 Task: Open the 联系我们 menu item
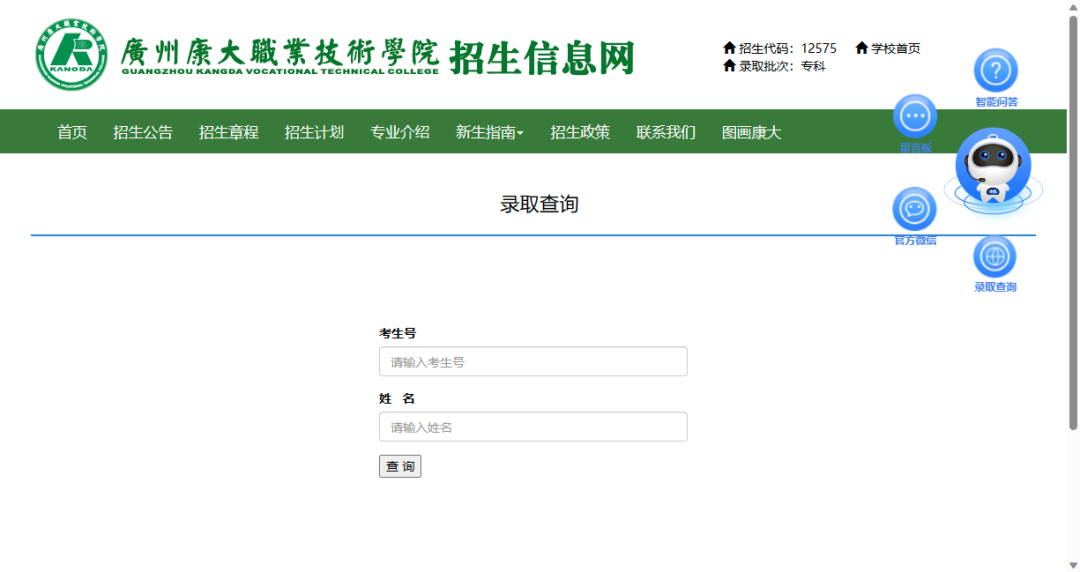[666, 132]
